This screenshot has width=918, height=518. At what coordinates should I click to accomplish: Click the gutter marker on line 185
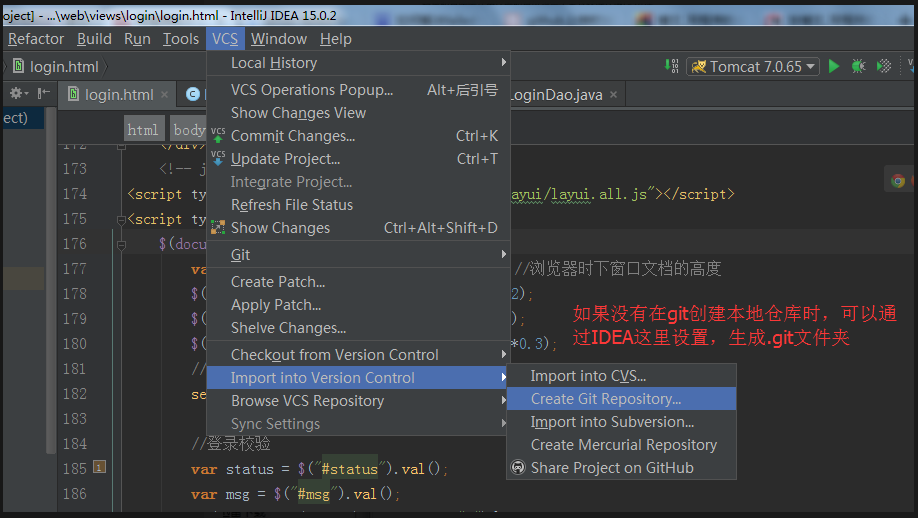point(100,467)
